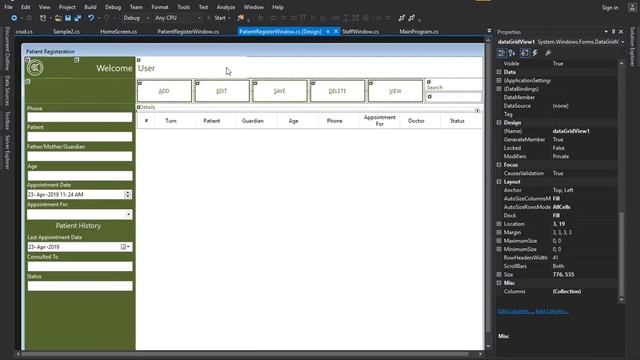Viewport: 640px width, 360px height.
Task: Click the Save All toolbar icon
Action: tap(78, 18)
